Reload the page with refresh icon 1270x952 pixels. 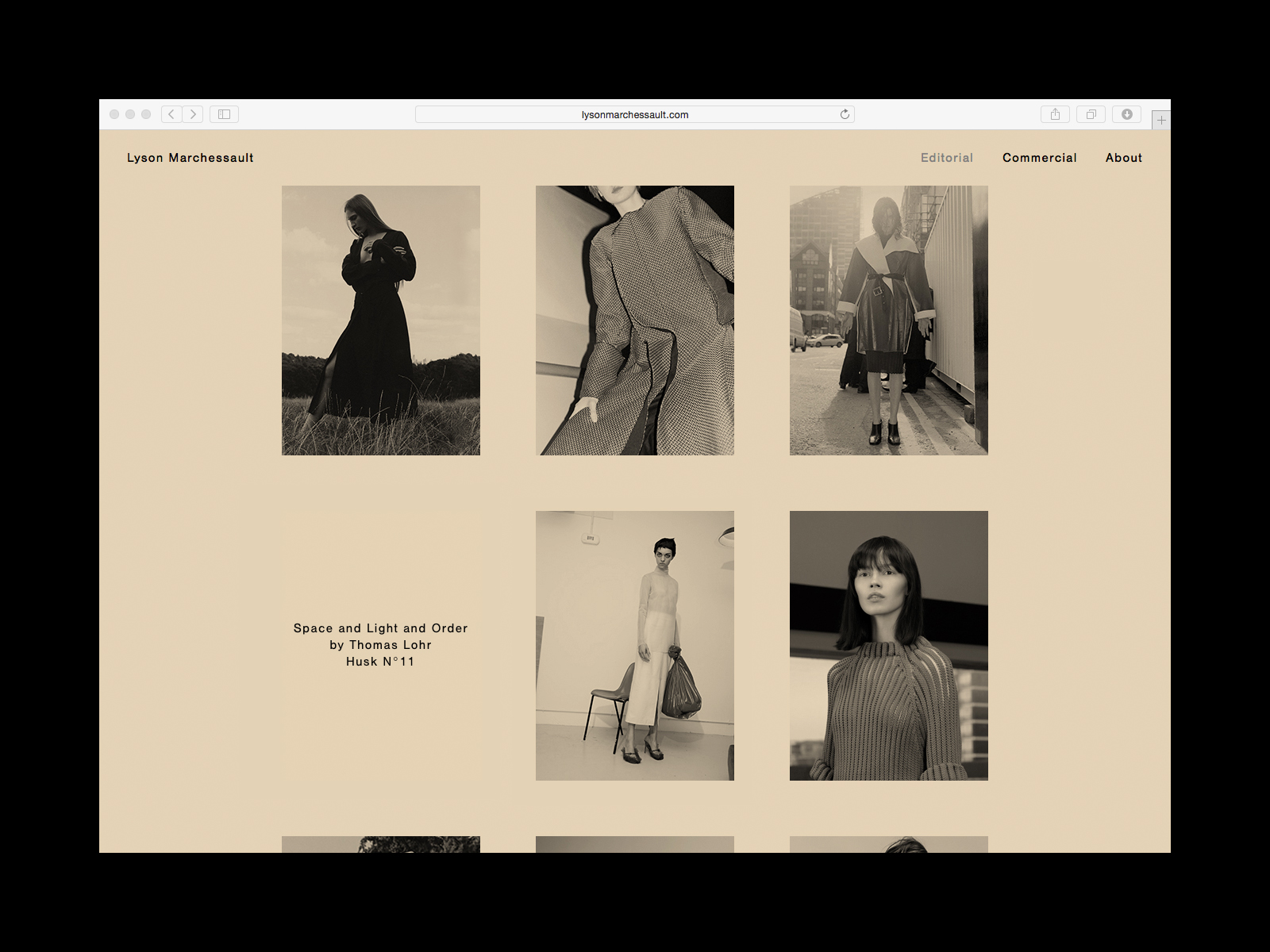click(845, 114)
